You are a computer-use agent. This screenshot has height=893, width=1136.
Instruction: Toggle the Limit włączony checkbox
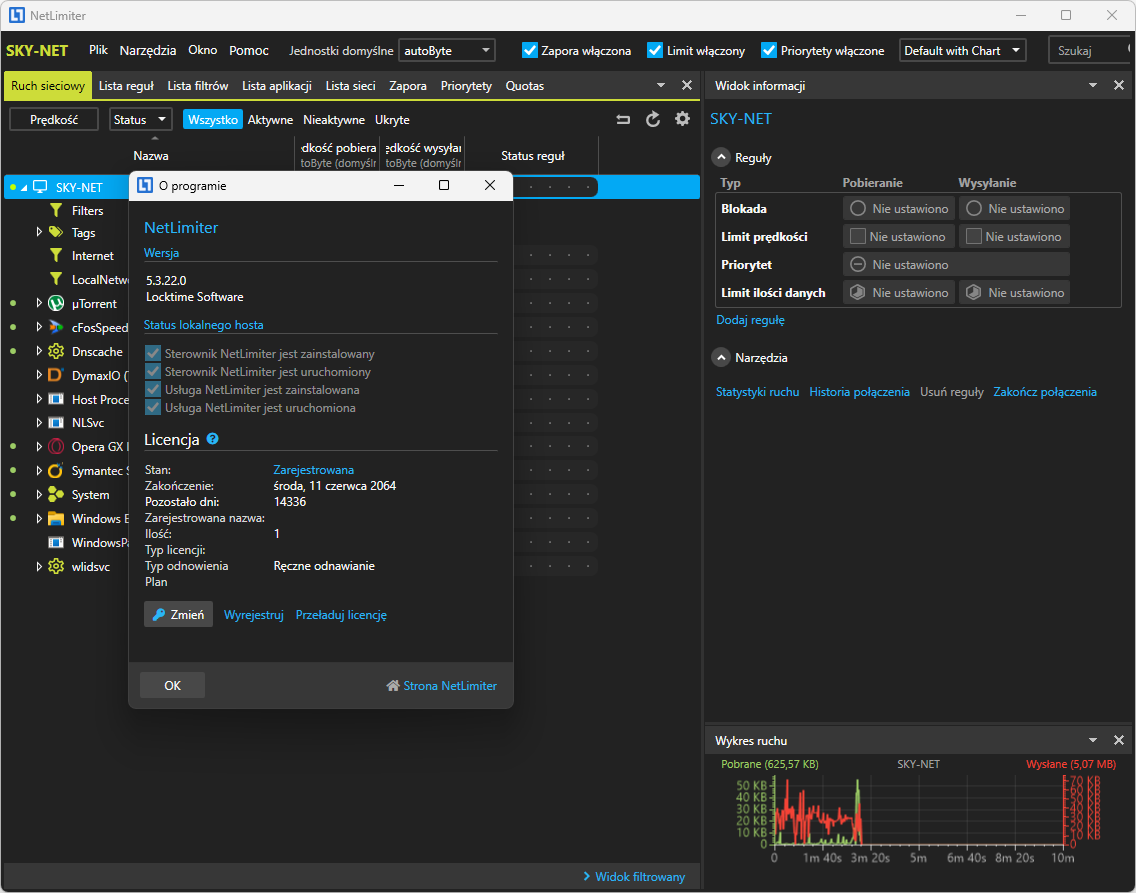pos(655,50)
